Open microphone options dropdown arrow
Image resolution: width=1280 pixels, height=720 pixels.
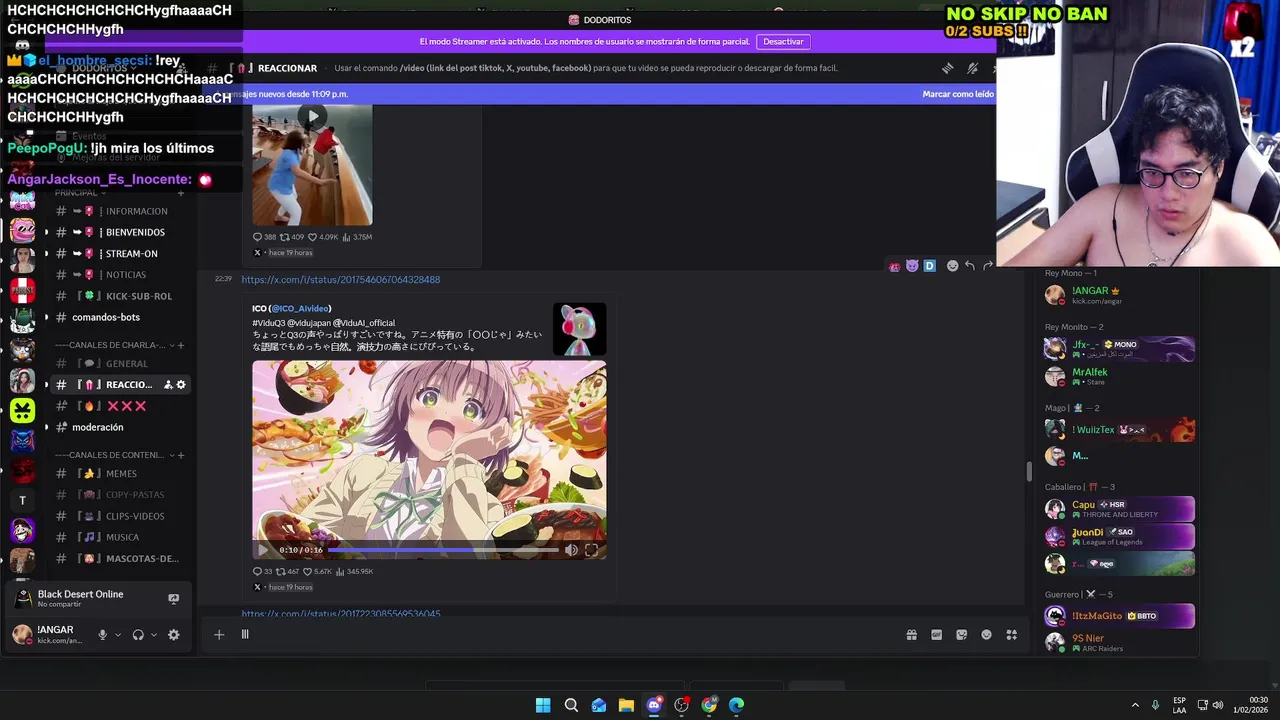pos(118,634)
